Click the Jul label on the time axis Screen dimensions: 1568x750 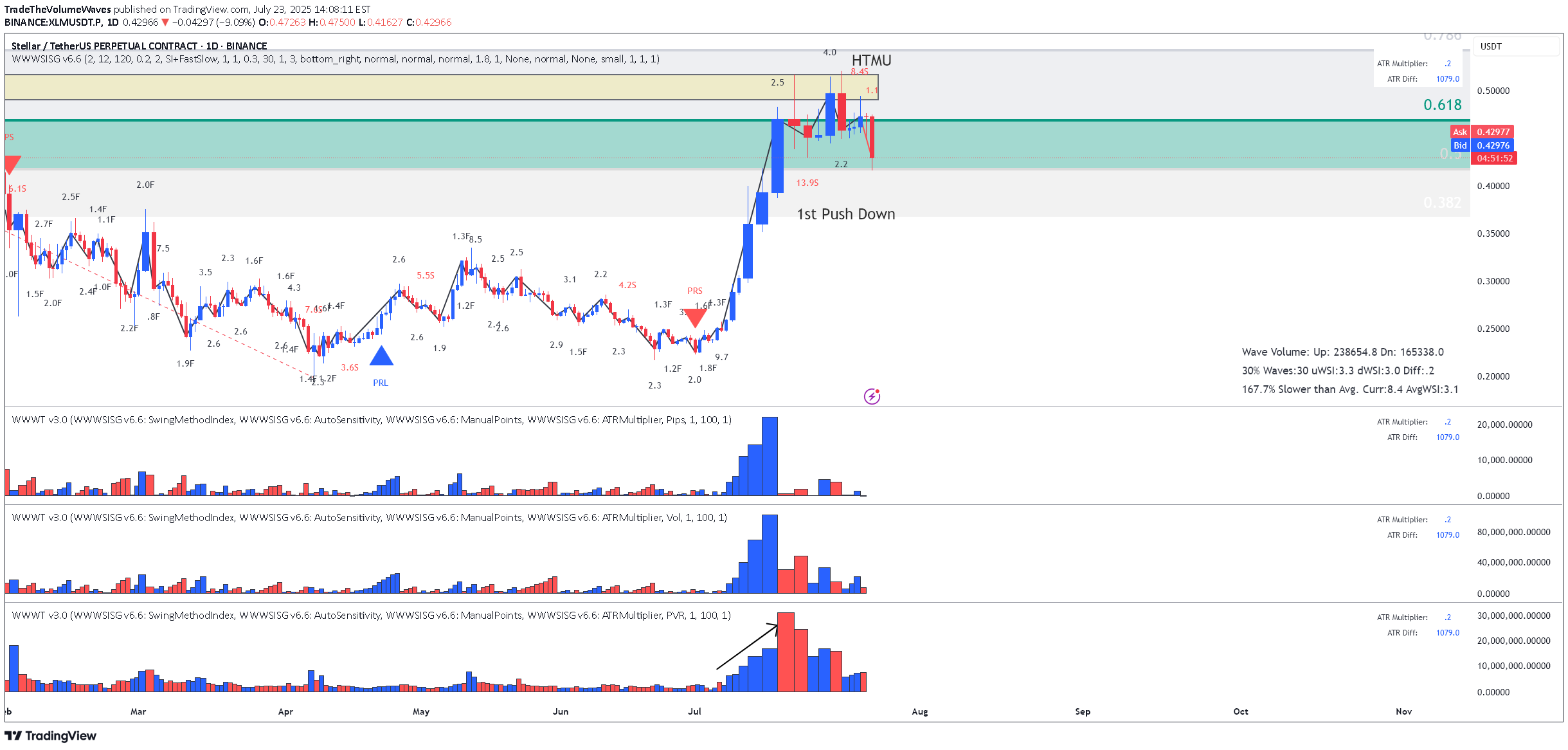(694, 711)
